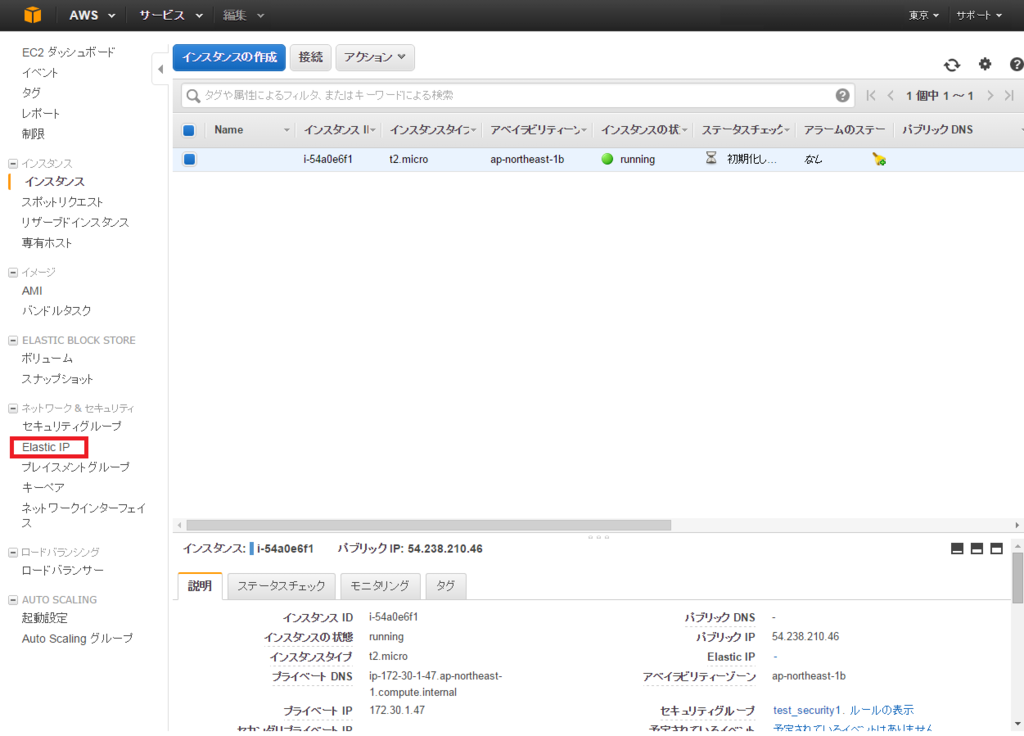
Task: Open キーペア in the sidebar
Action: point(43,488)
